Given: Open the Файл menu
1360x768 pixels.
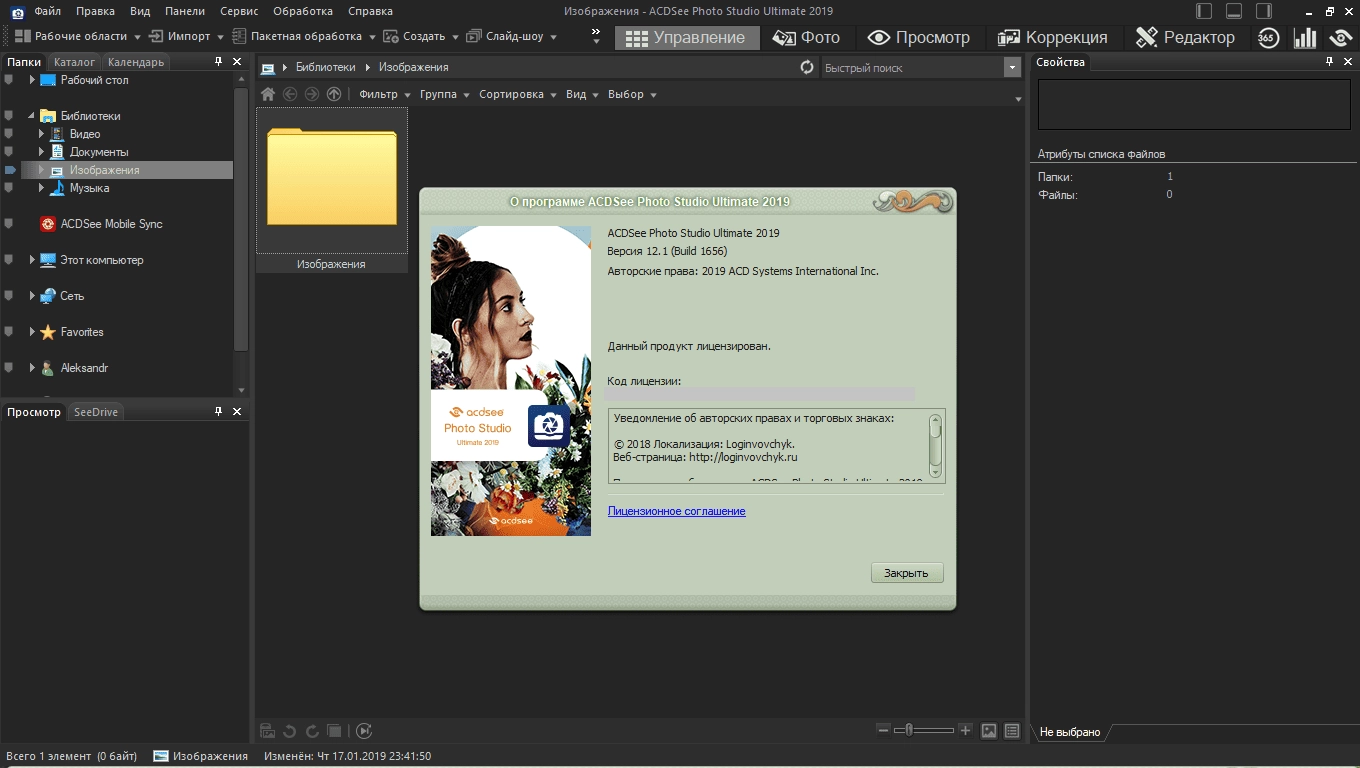Looking at the screenshot, I should pyautogui.click(x=47, y=11).
